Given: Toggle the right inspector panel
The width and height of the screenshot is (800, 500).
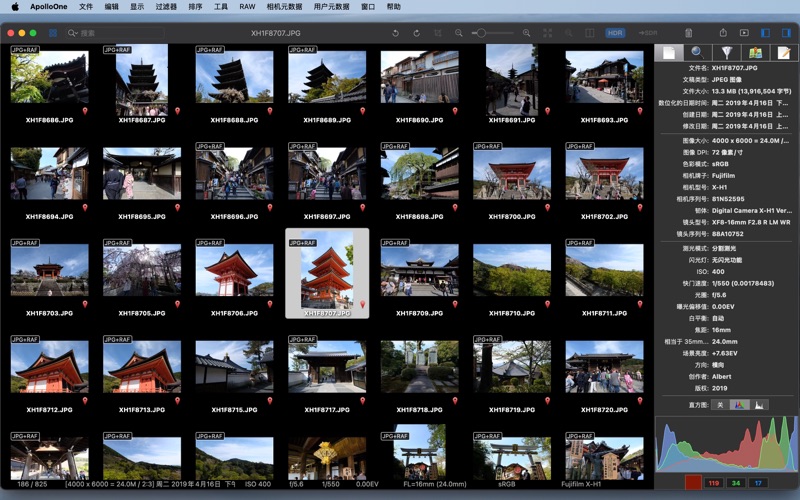Looking at the screenshot, I should click(786, 33).
